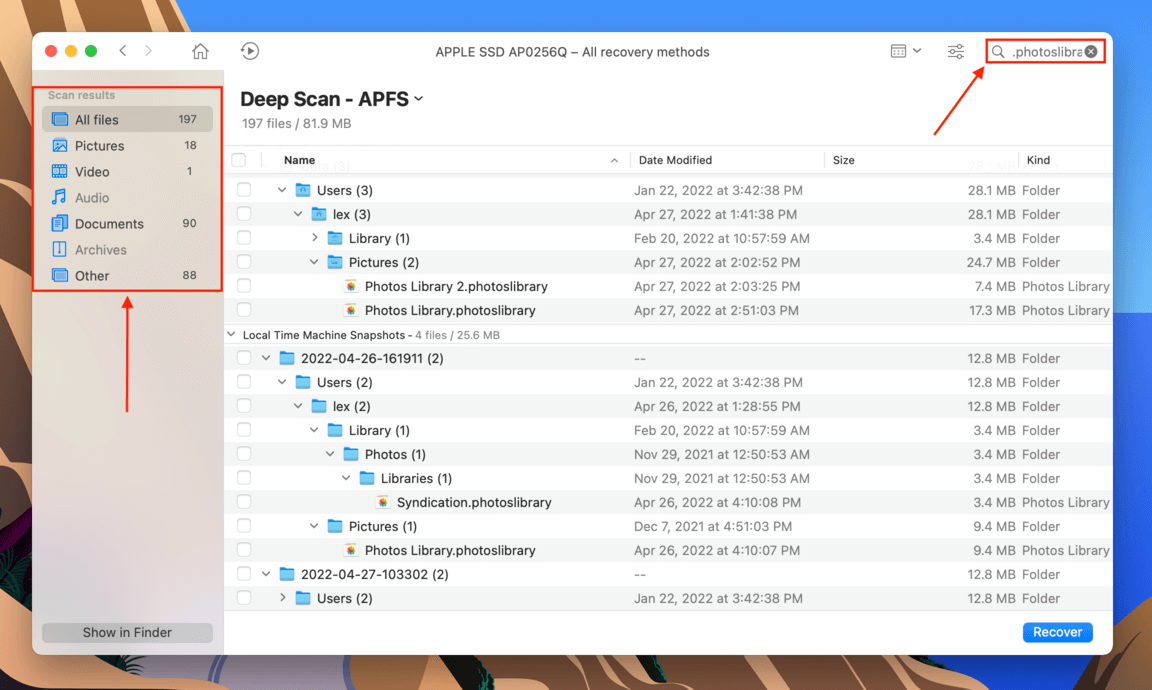Select All files in sidebar

127,119
